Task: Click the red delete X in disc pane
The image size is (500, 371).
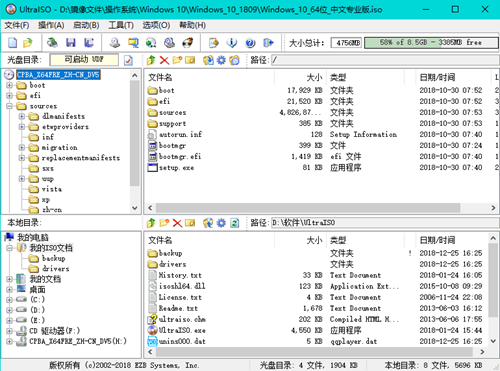Action: pyautogui.click(x=164, y=60)
